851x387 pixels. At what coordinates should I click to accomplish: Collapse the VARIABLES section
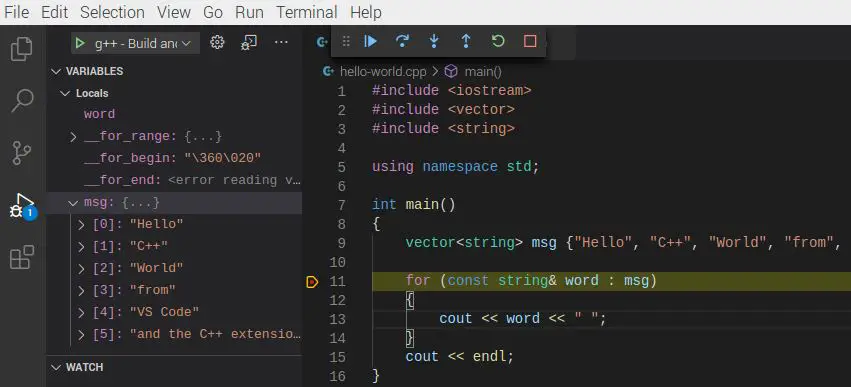tap(56, 71)
